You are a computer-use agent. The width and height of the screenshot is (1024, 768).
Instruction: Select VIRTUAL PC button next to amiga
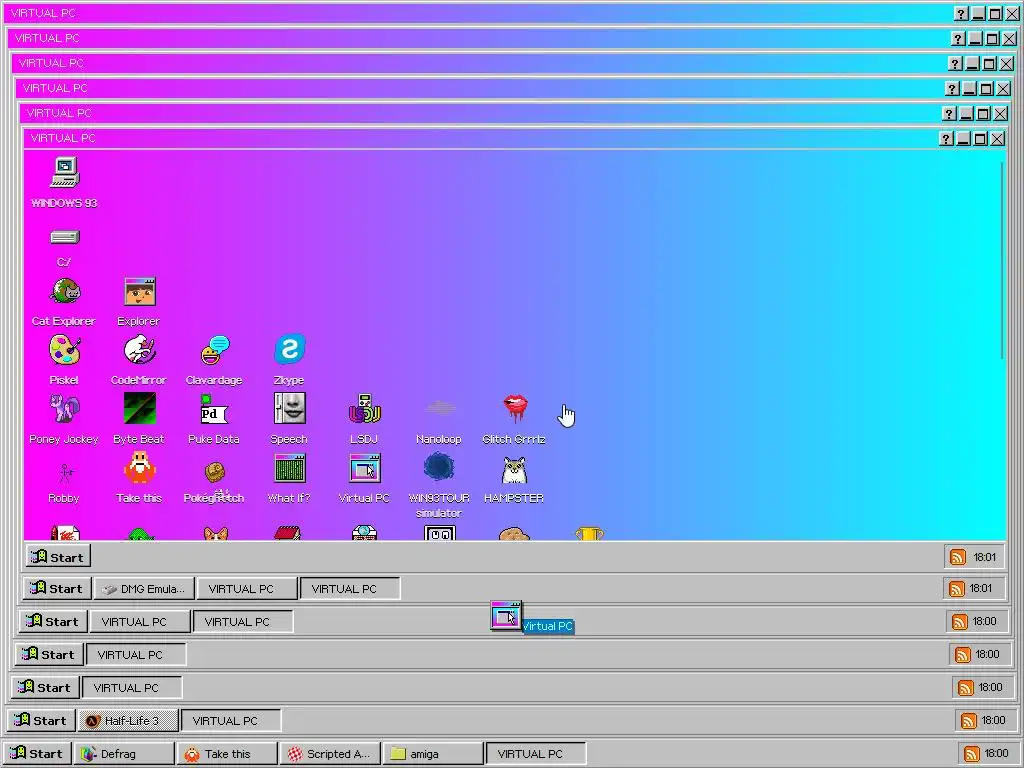point(536,754)
